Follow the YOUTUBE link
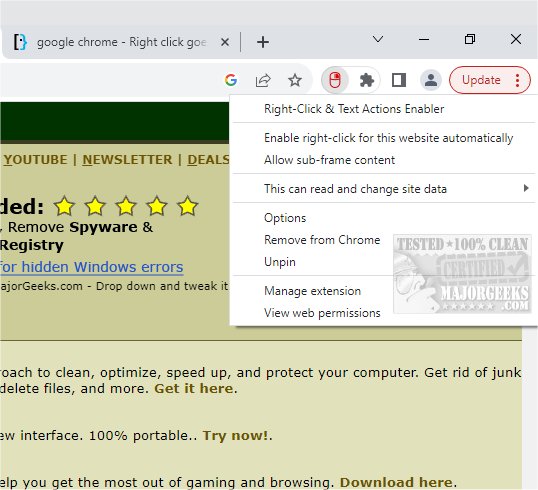538x490 pixels. click(x=36, y=160)
